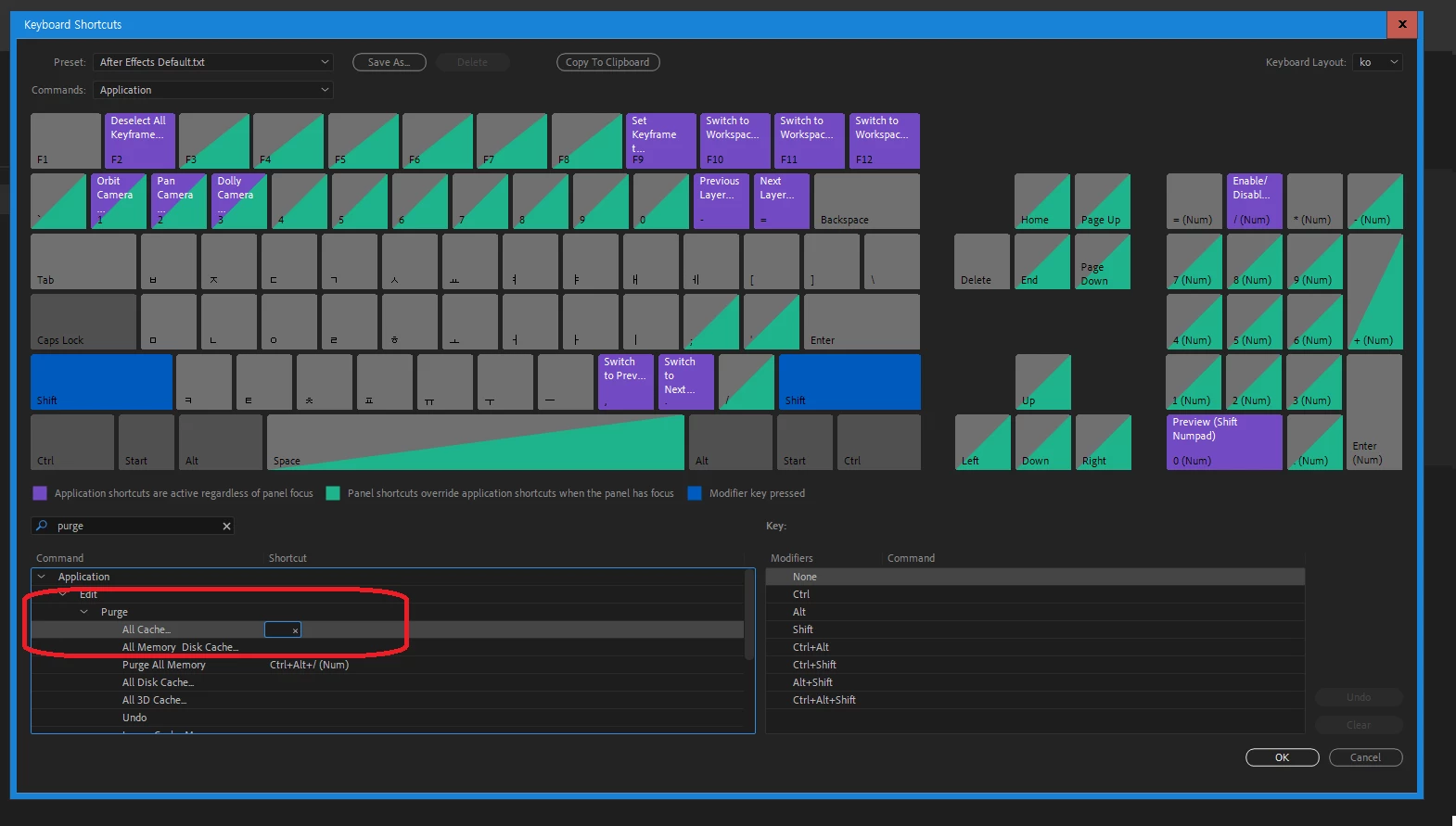Click the OK button
Screen dimensions: 1456x826
click(x=1283, y=757)
